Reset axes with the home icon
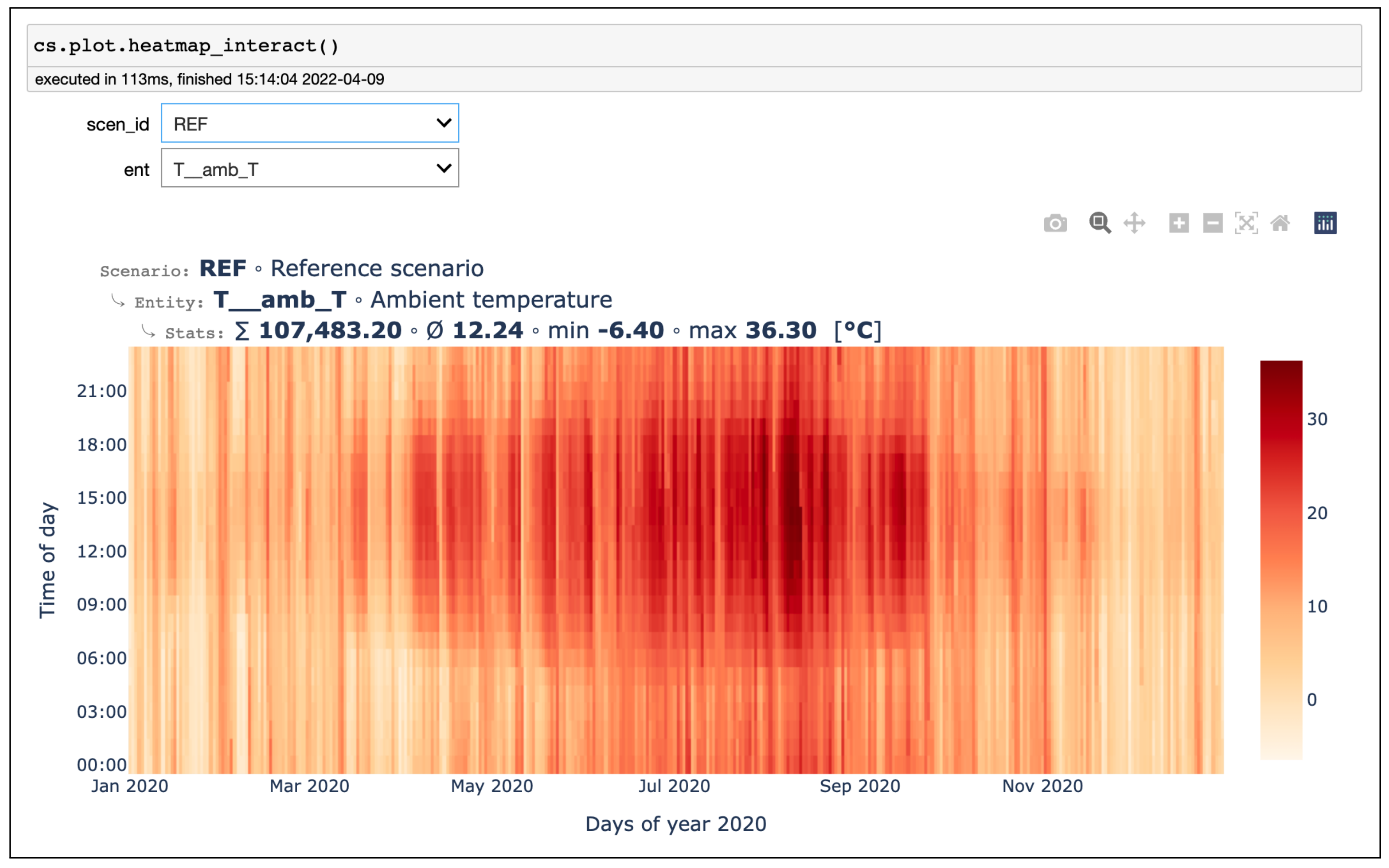 tap(1280, 223)
